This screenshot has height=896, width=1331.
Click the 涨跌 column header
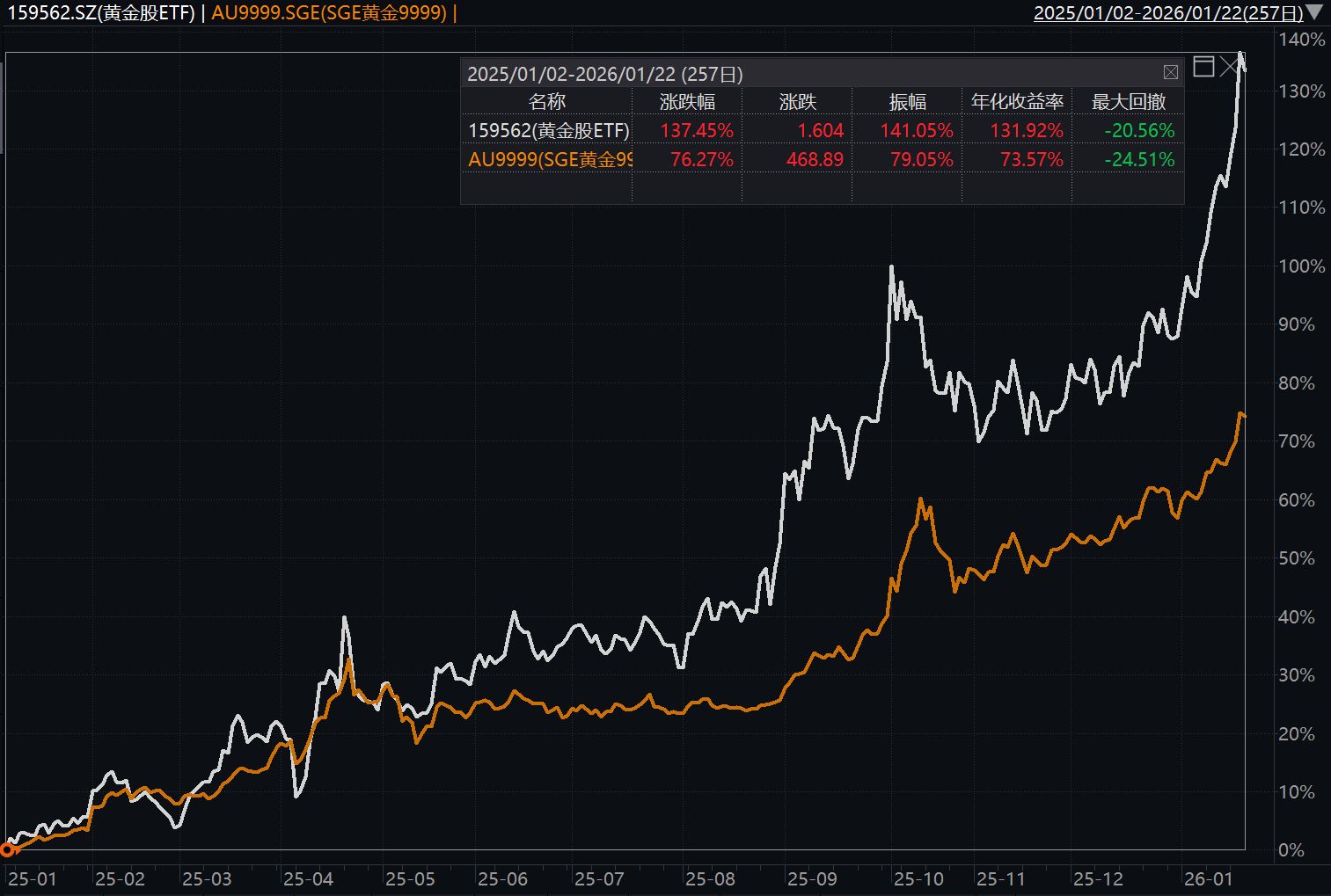pyautogui.click(x=798, y=102)
